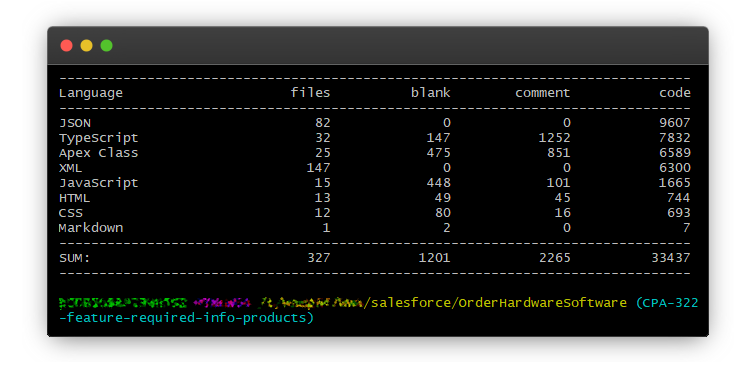Screen dimensions: 750x366
Task: Select the XML language row label
Action: click(70, 168)
